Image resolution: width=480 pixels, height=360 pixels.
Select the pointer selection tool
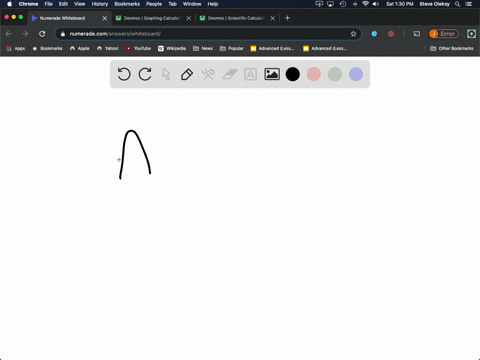(166, 74)
